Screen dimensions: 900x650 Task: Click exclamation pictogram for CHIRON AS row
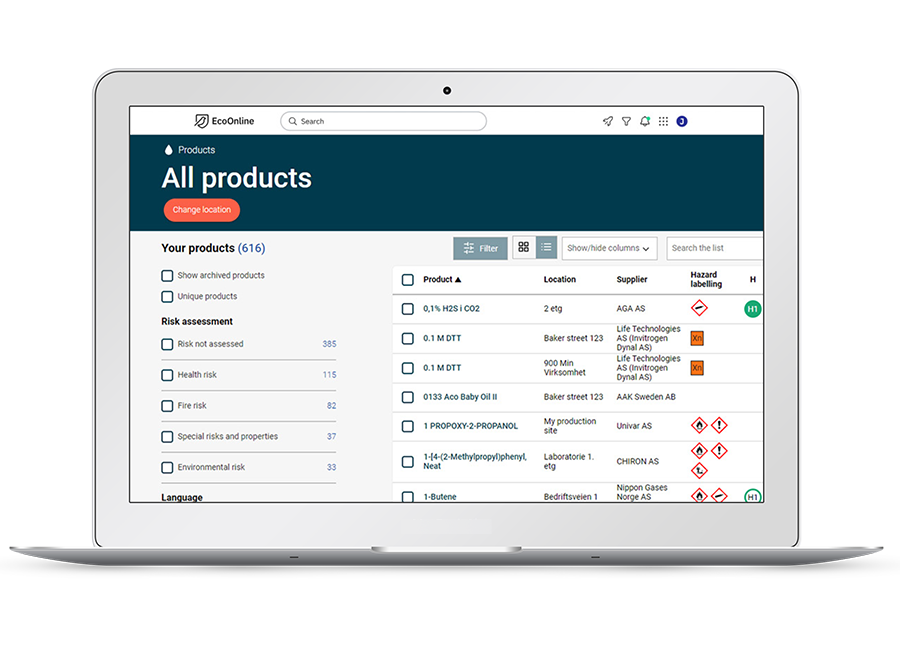click(719, 451)
